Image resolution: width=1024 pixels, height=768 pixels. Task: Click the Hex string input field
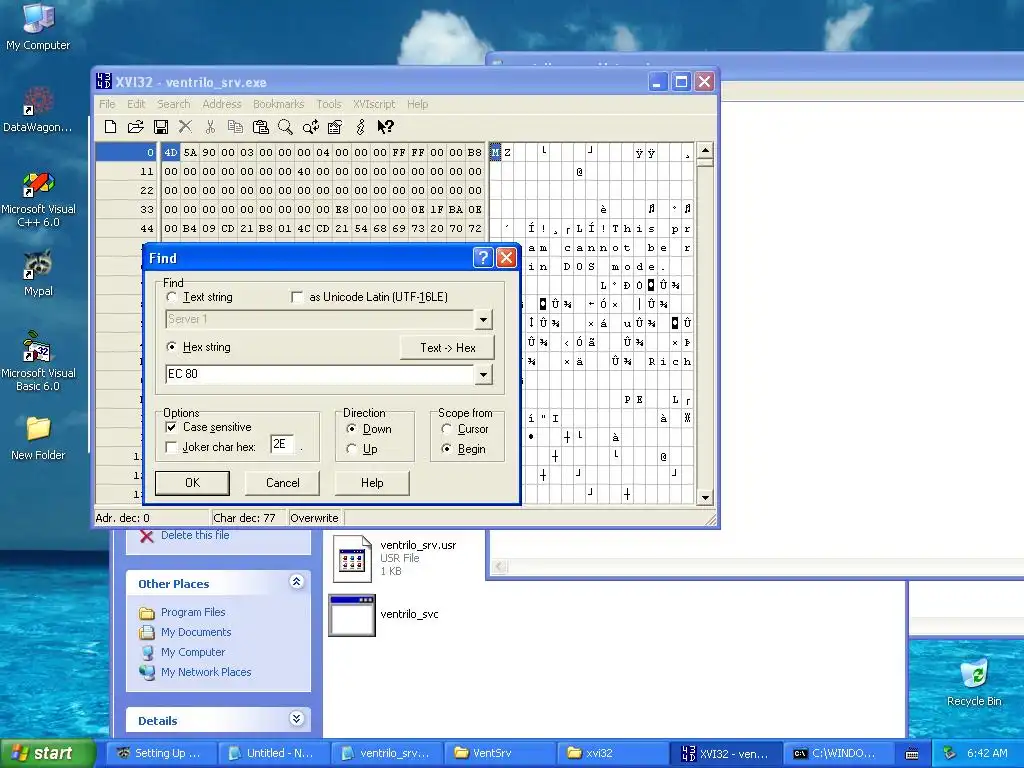(x=320, y=374)
